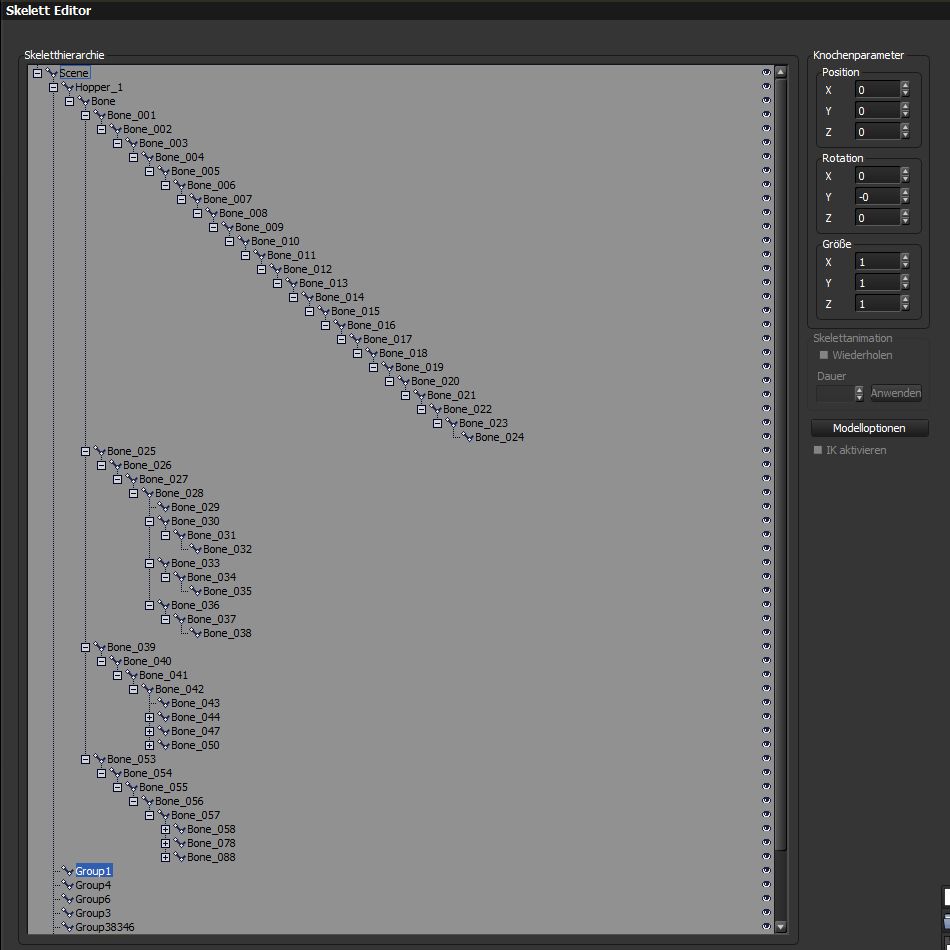Click the bone icon next to Bone_010
The height and width of the screenshot is (950, 950).
point(244,241)
